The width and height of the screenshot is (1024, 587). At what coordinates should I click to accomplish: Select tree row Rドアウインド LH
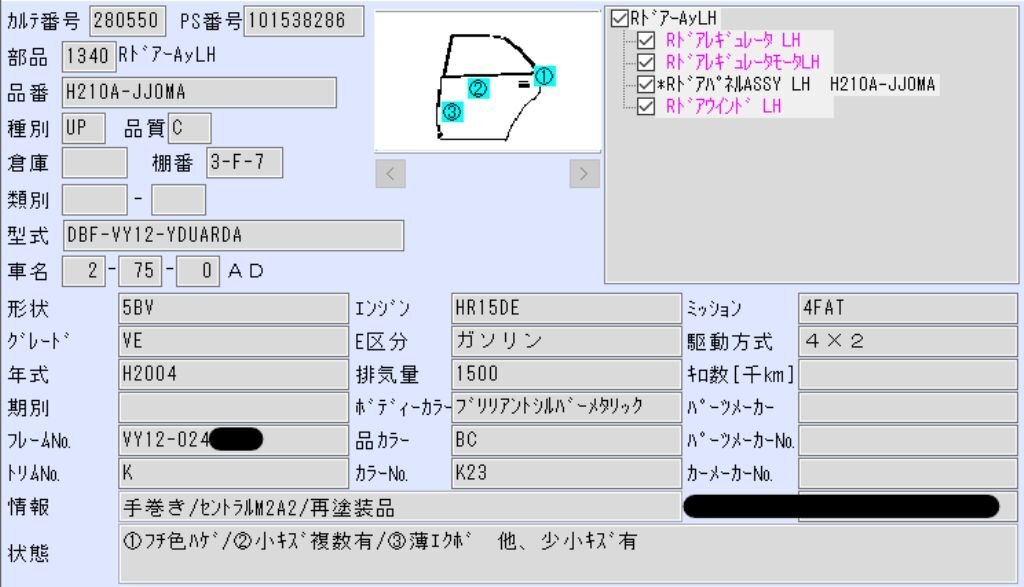point(723,106)
